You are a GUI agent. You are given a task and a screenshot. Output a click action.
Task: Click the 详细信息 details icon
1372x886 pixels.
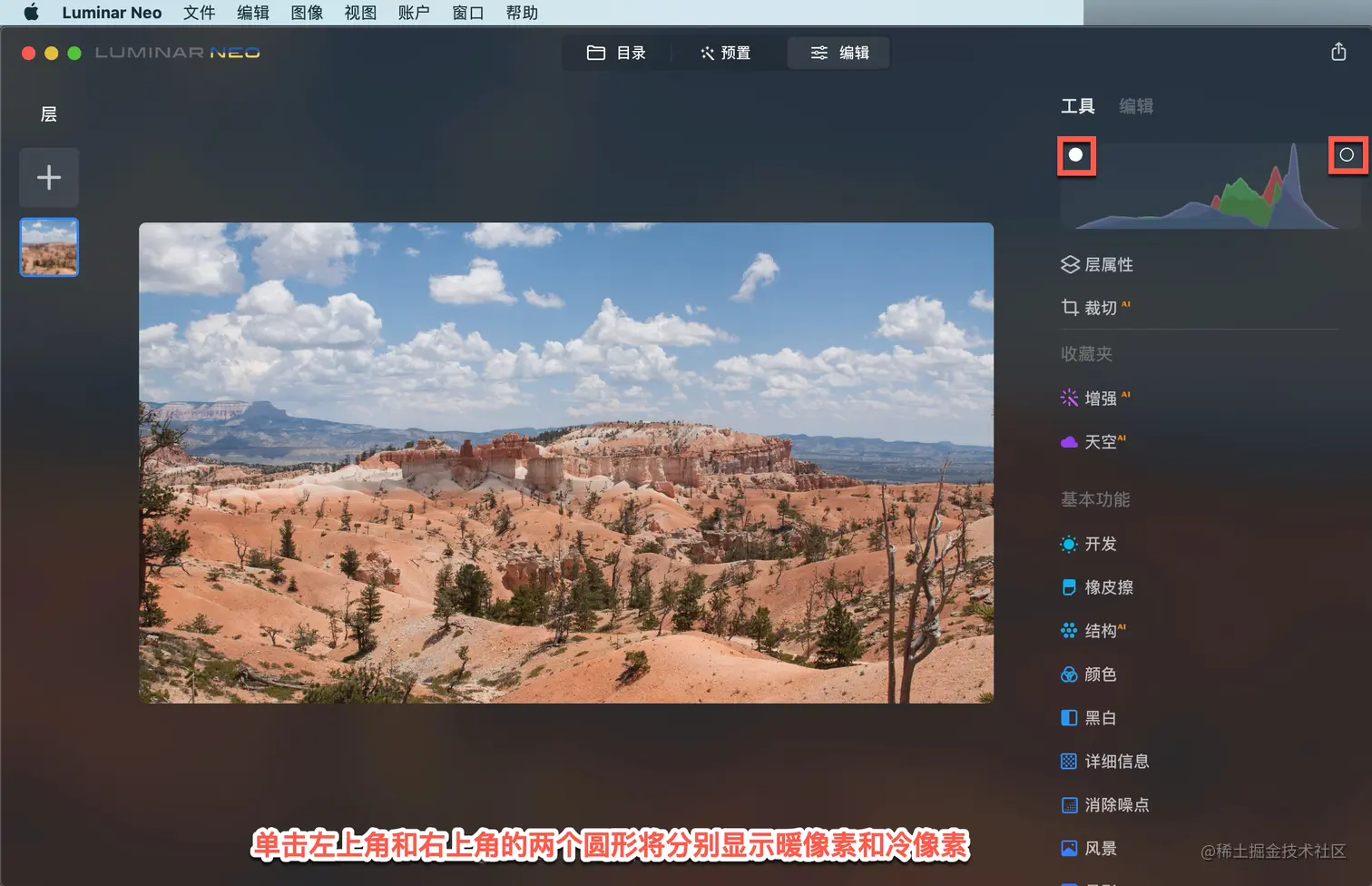click(1070, 762)
